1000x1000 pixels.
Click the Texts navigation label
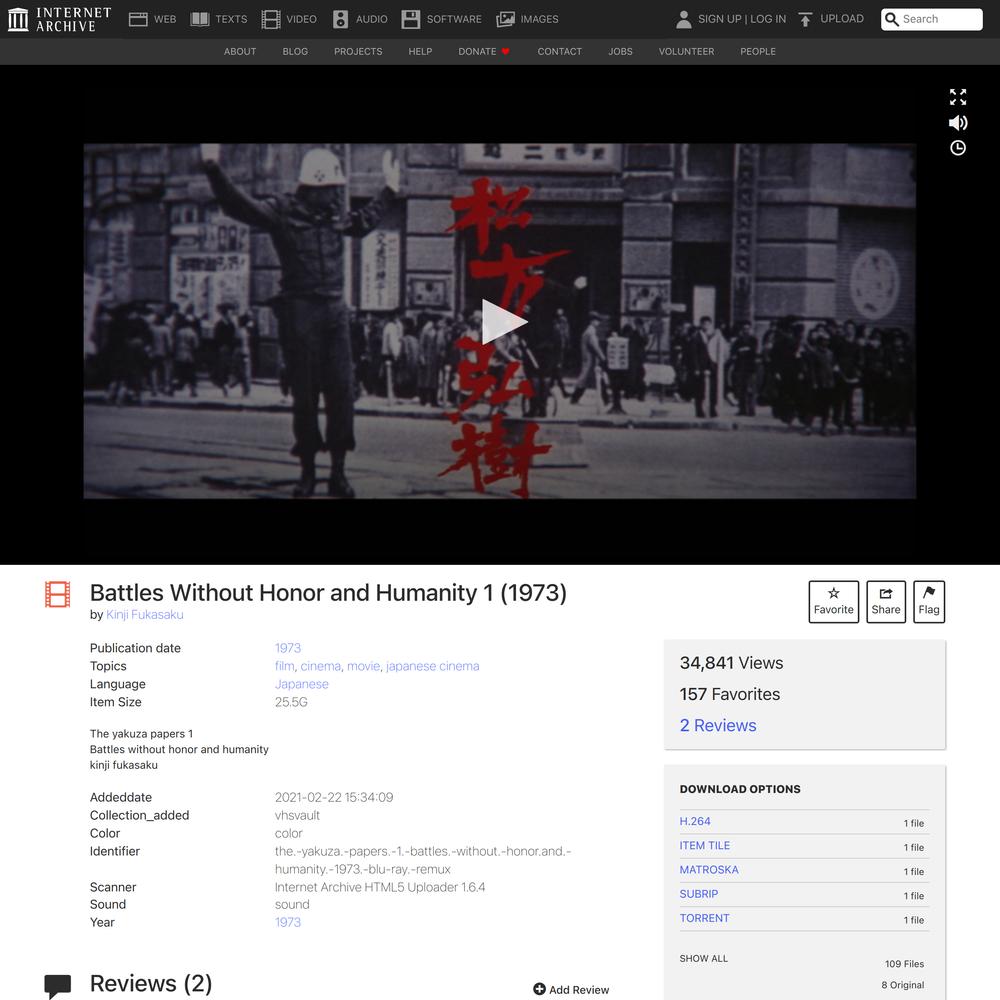[x=232, y=19]
